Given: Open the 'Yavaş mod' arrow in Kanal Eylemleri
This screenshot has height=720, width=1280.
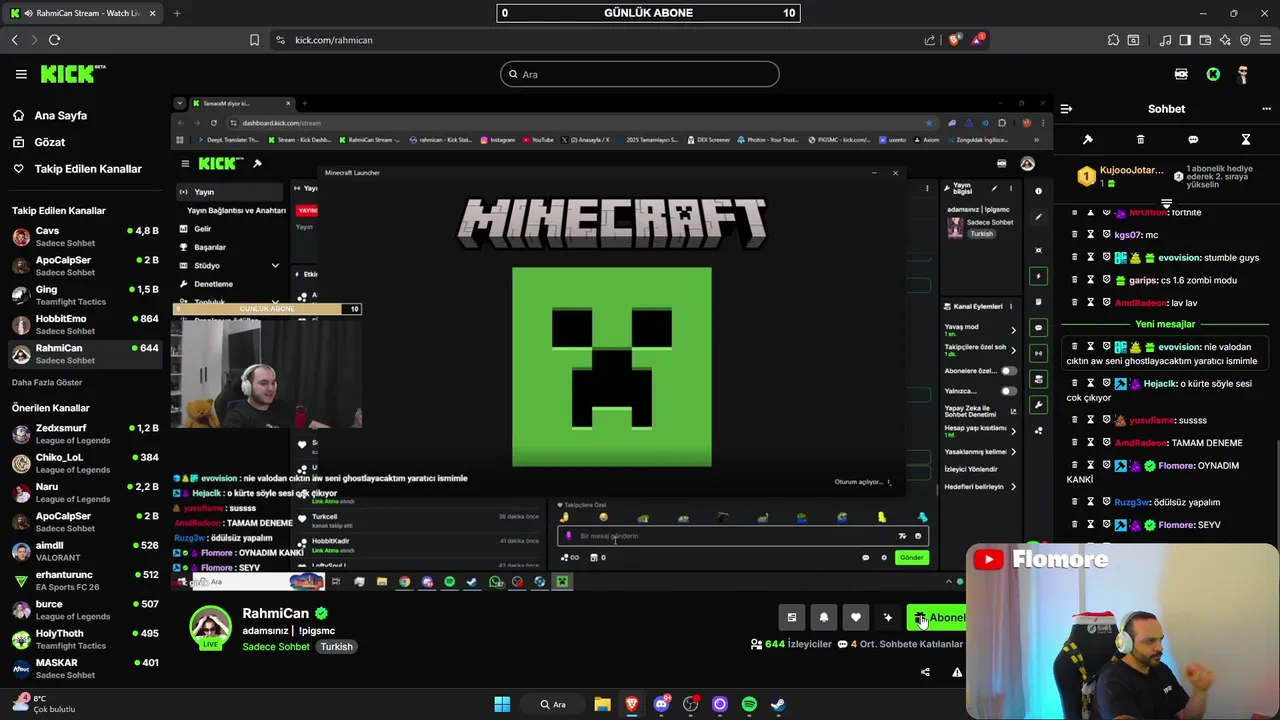Looking at the screenshot, I should coord(1013,330).
